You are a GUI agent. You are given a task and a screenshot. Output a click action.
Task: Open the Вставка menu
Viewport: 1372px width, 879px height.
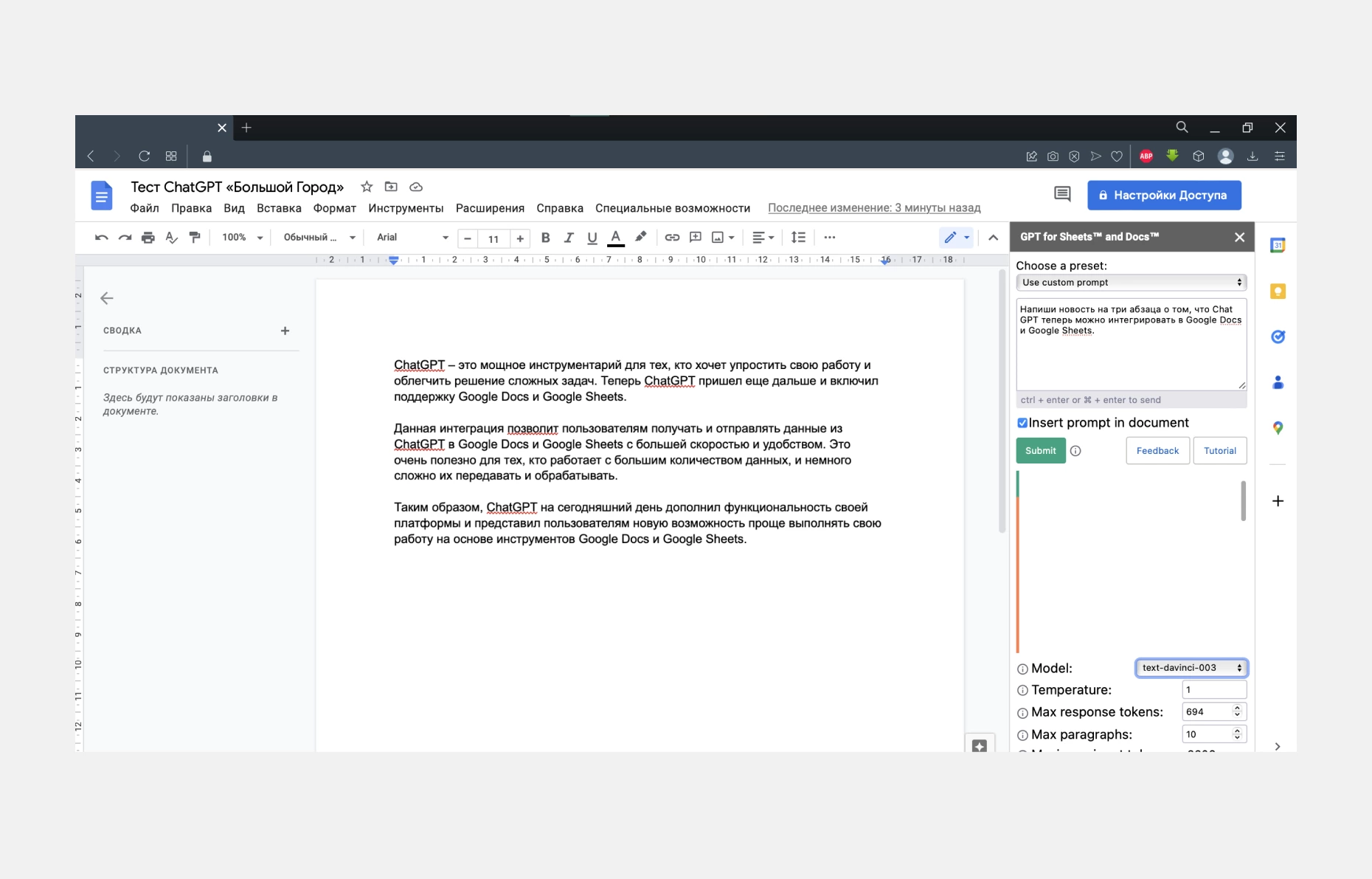tap(279, 208)
